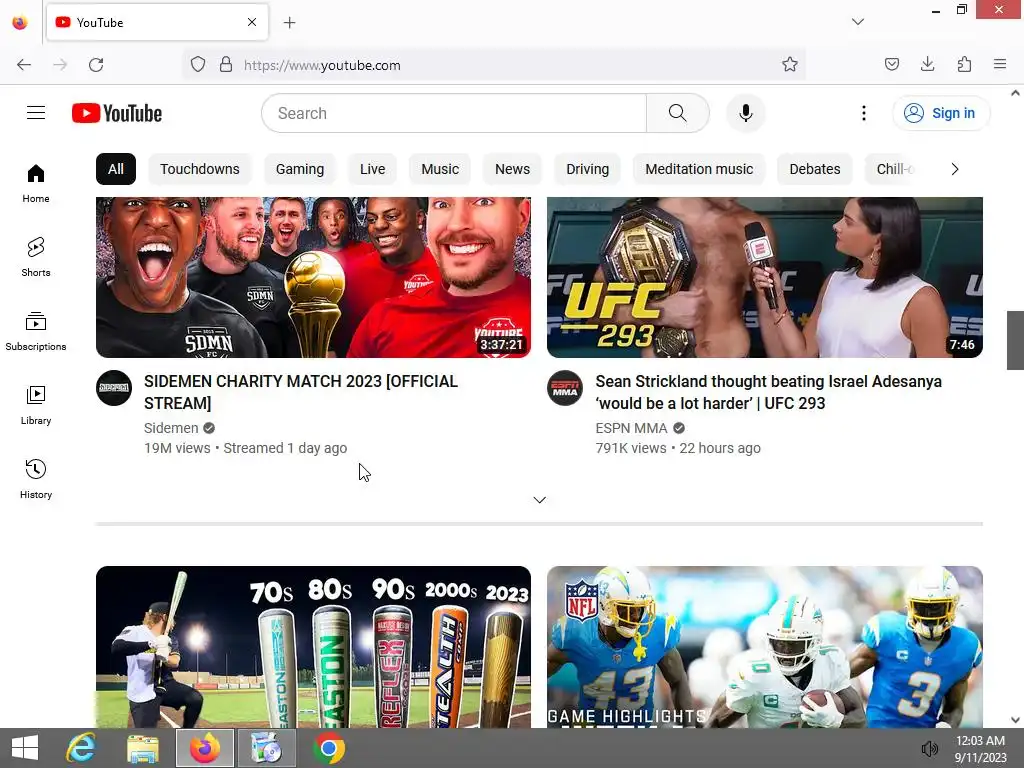Click the page vertical scrollbar thumb

click(1015, 340)
